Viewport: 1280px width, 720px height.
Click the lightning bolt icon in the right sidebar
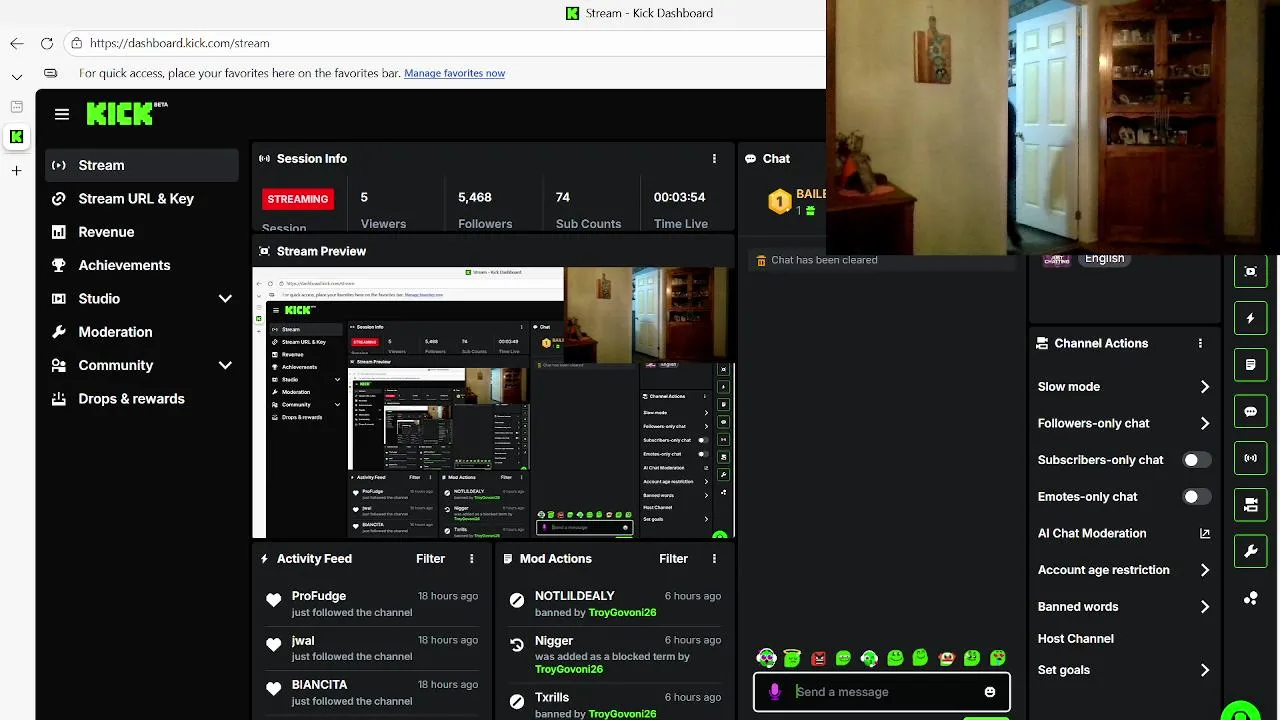[1250, 318]
